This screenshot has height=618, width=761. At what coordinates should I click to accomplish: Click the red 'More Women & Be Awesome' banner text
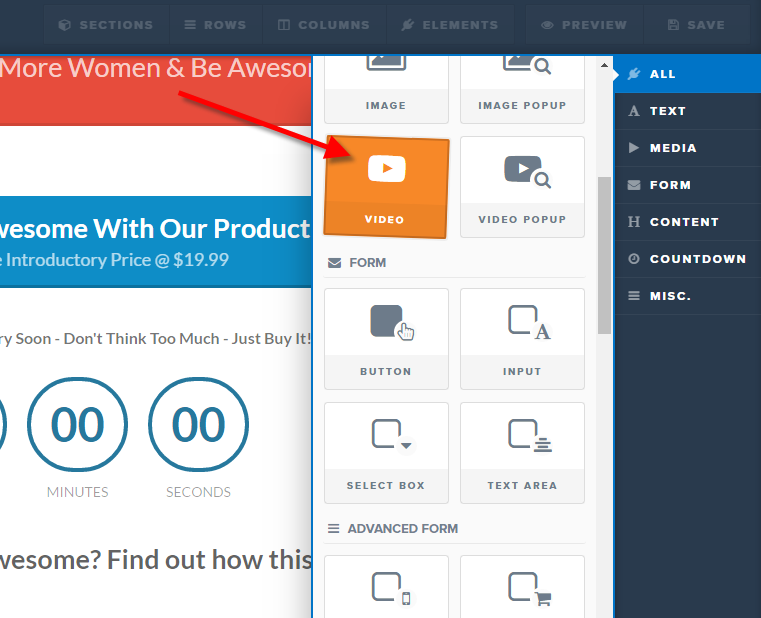click(155, 68)
